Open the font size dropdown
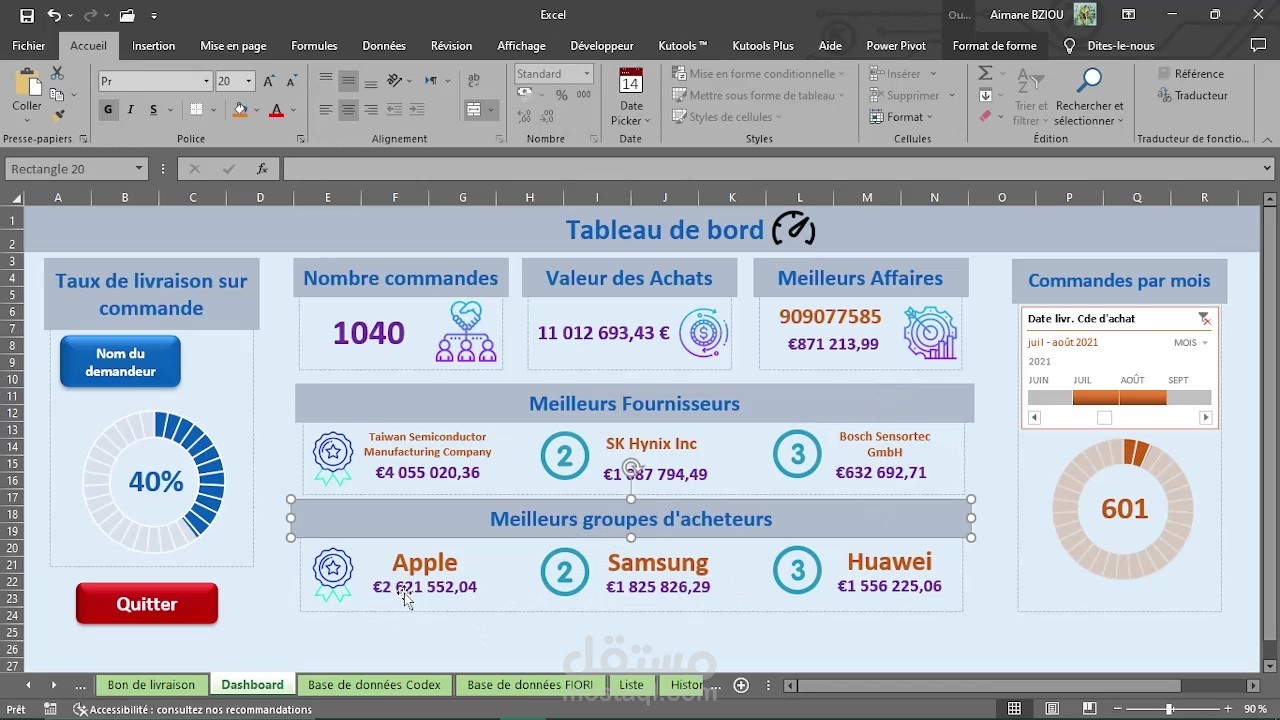Image resolution: width=1280 pixels, height=720 pixels. pyautogui.click(x=246, y=80)
